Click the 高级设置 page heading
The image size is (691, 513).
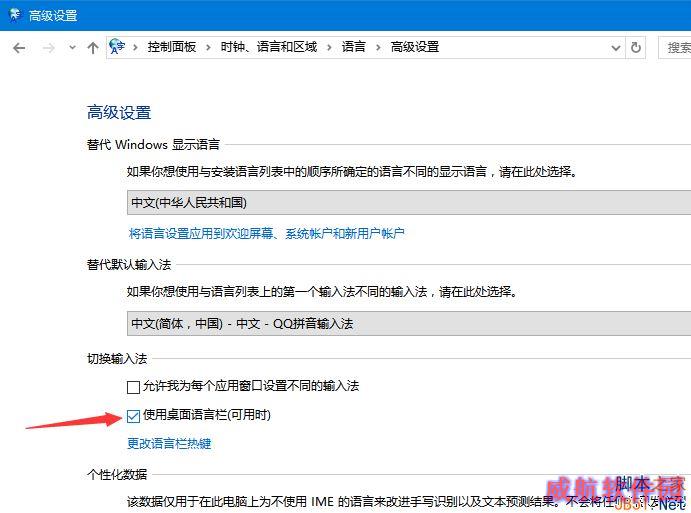click(119, 112)
